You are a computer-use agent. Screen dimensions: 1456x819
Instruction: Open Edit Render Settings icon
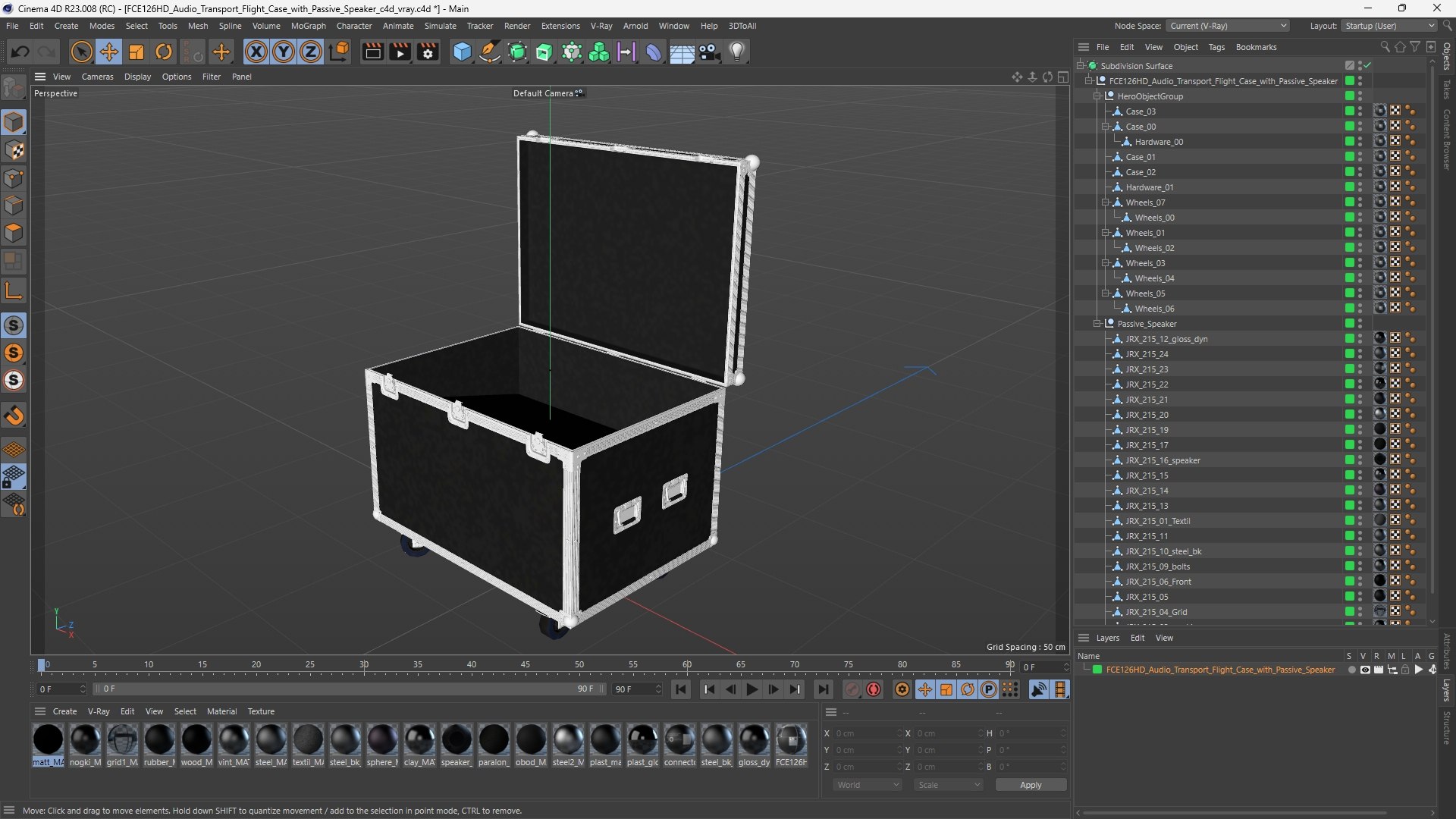point(428,52)
